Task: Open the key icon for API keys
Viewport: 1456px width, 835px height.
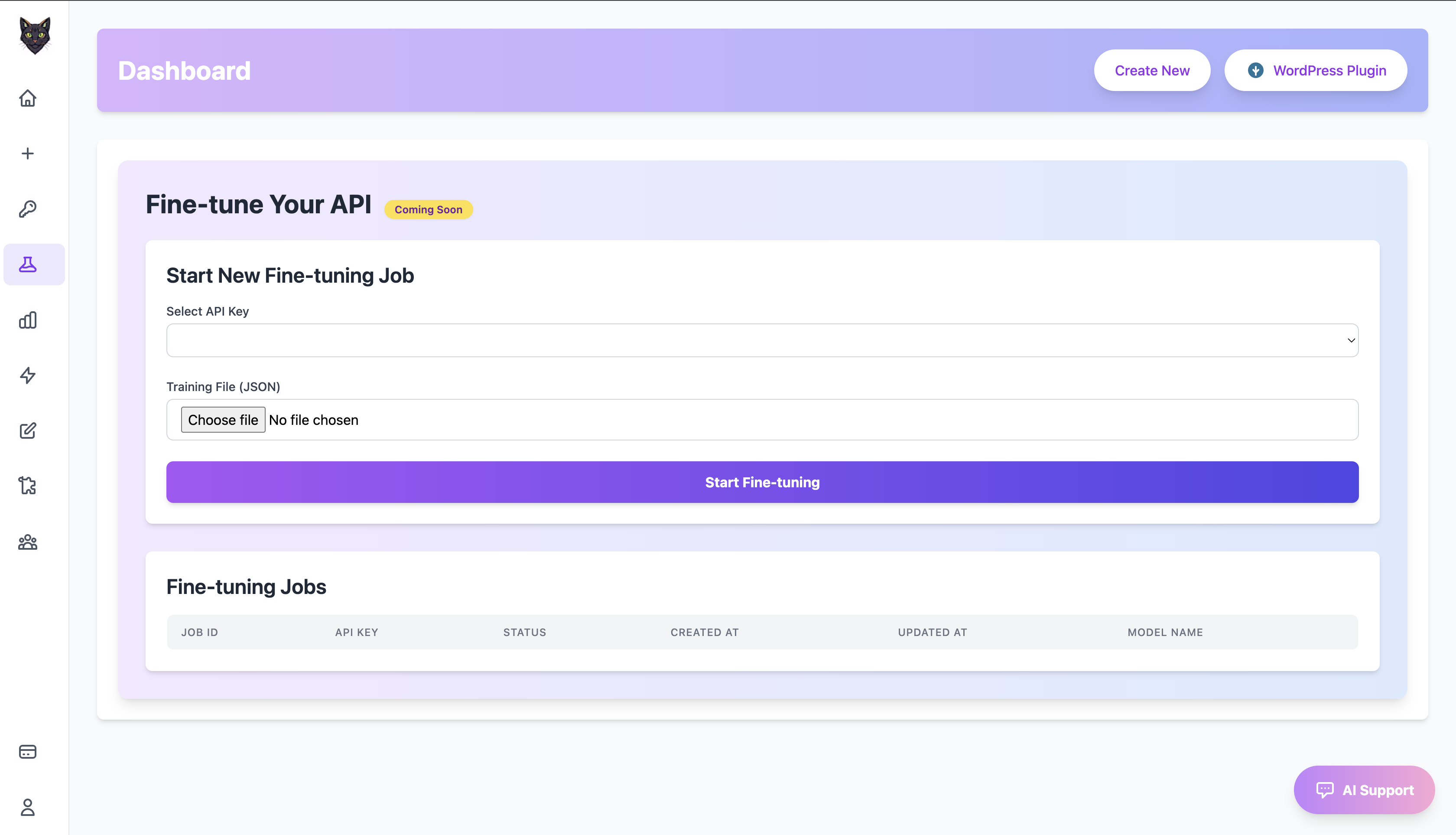Action: click(27, 209)
